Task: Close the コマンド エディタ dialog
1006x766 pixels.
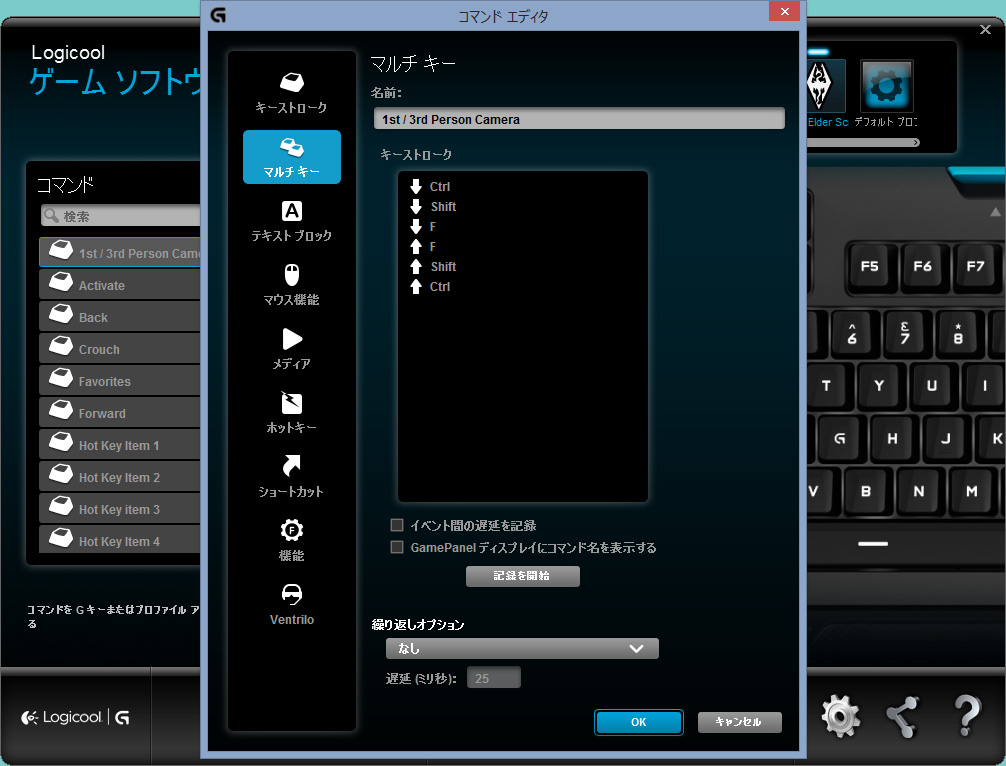Action: coord(784,12)
